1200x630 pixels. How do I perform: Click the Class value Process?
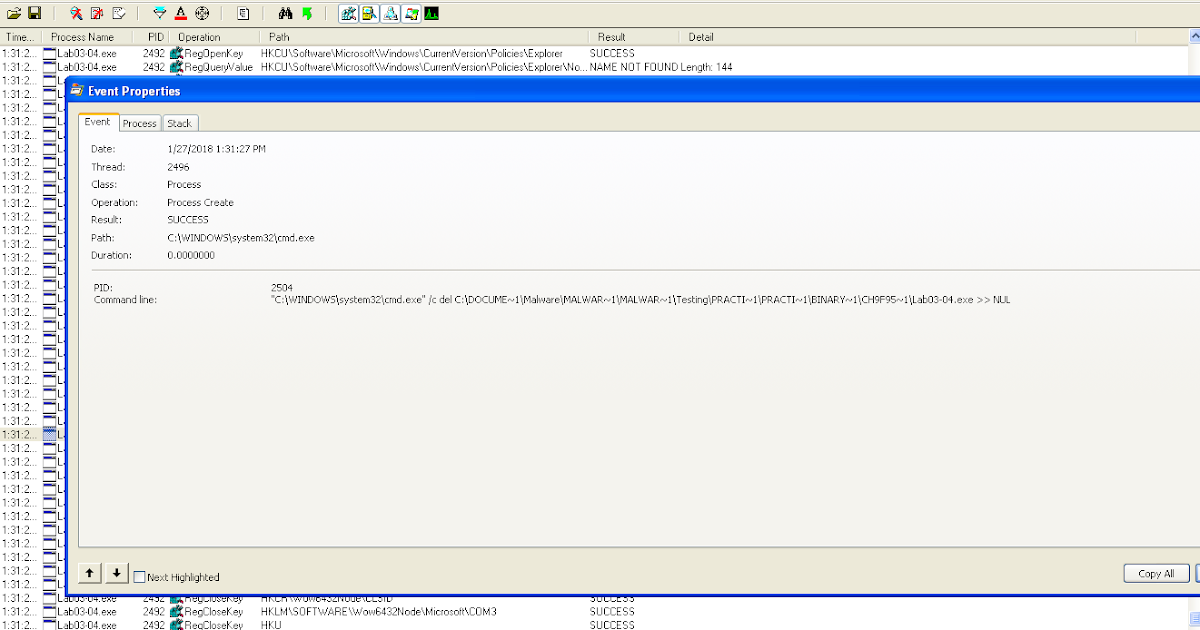click(x=184, y=185)
